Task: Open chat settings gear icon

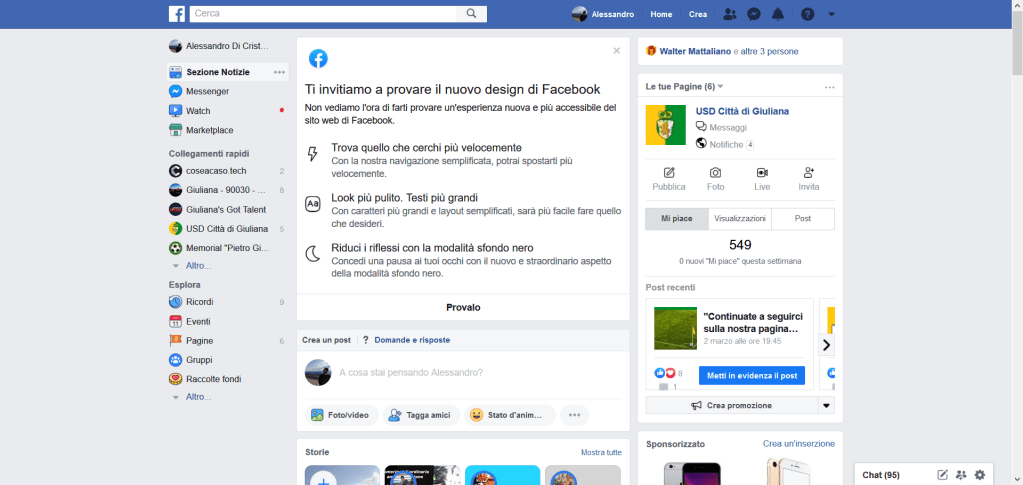Action: (980, 474)
